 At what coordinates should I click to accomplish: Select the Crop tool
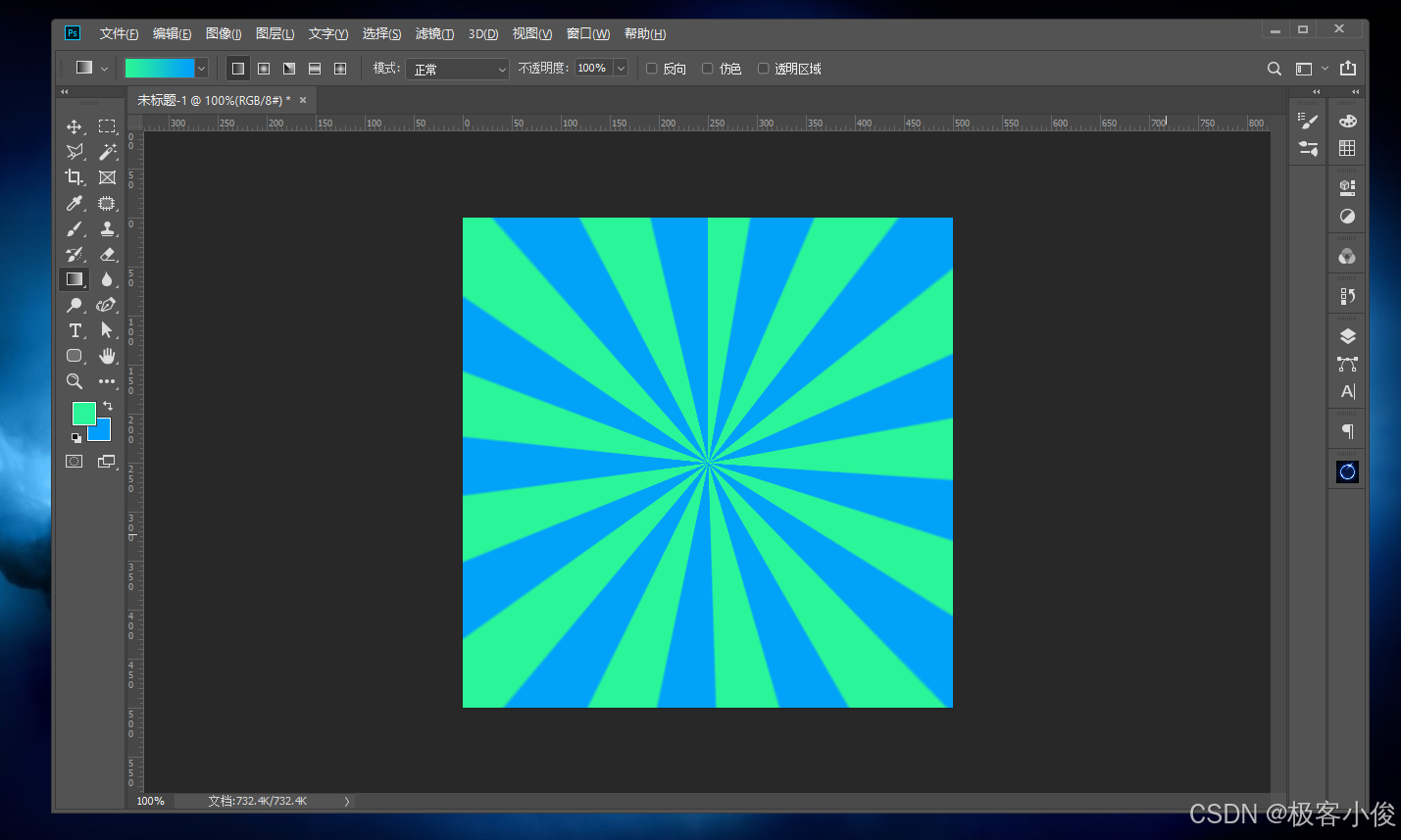tap(75, 177)
